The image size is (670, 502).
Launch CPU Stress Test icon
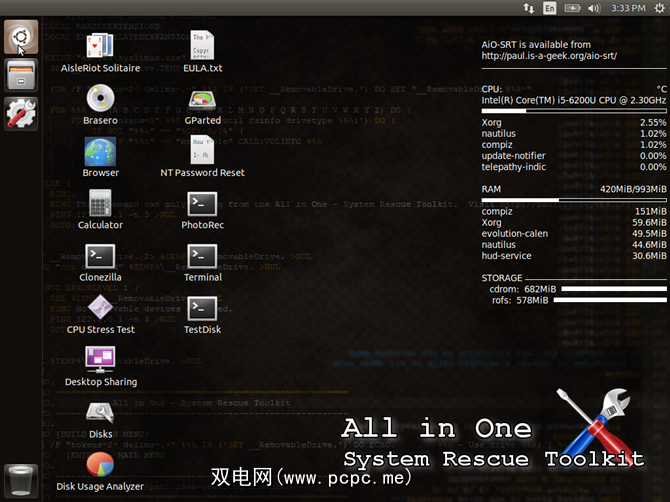point(100,307)
